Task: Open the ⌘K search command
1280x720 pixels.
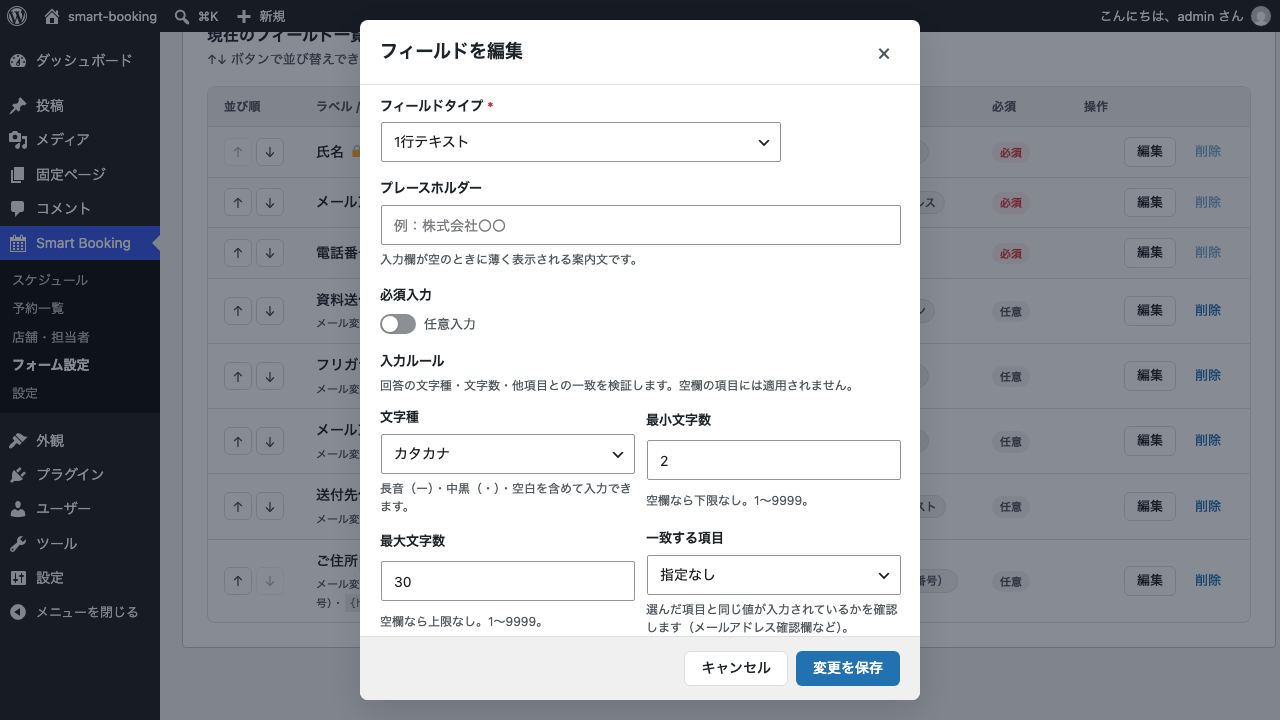Action: click(x=196, y=16)
